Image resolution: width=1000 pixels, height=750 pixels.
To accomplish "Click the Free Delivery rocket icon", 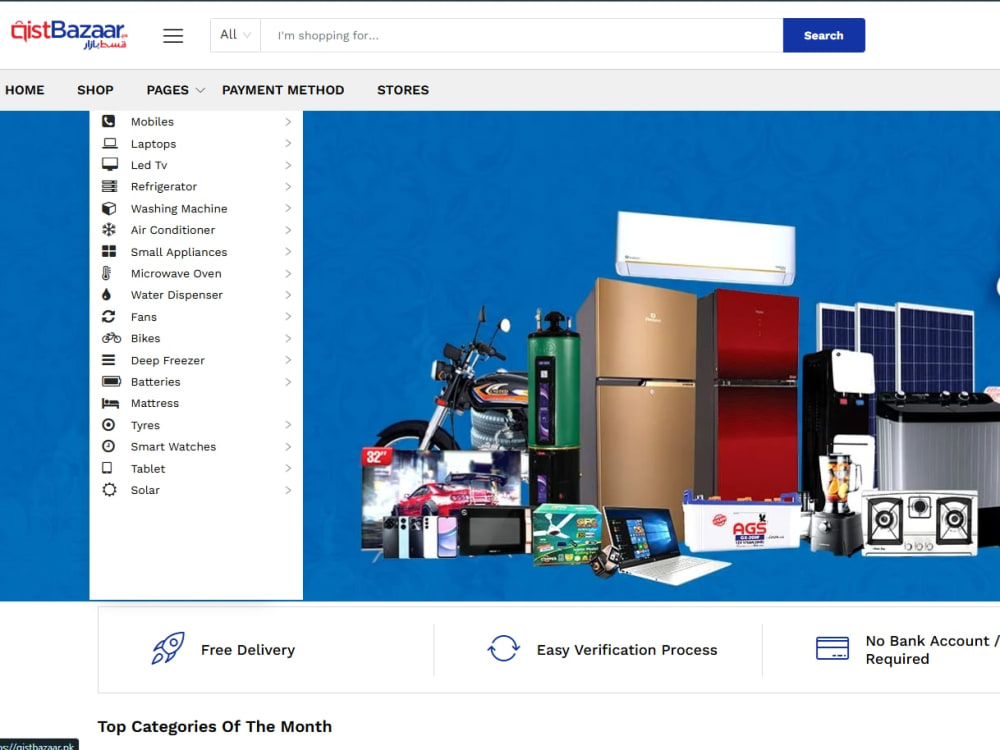I will 168,648.
